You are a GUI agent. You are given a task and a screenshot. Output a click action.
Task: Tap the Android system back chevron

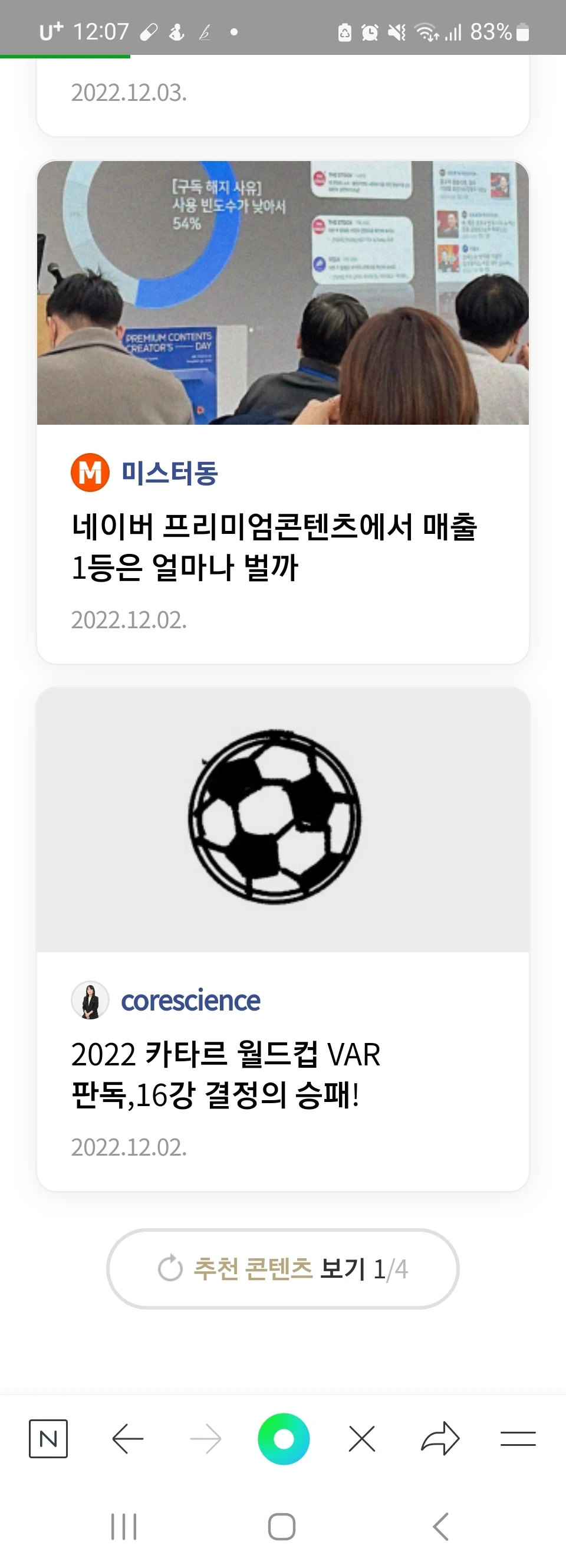pos(440,1527)
